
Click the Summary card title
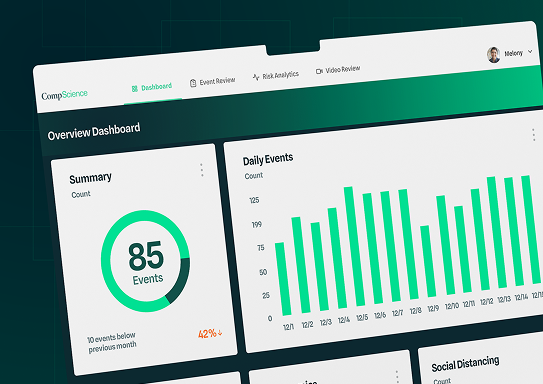(x=90, y=178)
